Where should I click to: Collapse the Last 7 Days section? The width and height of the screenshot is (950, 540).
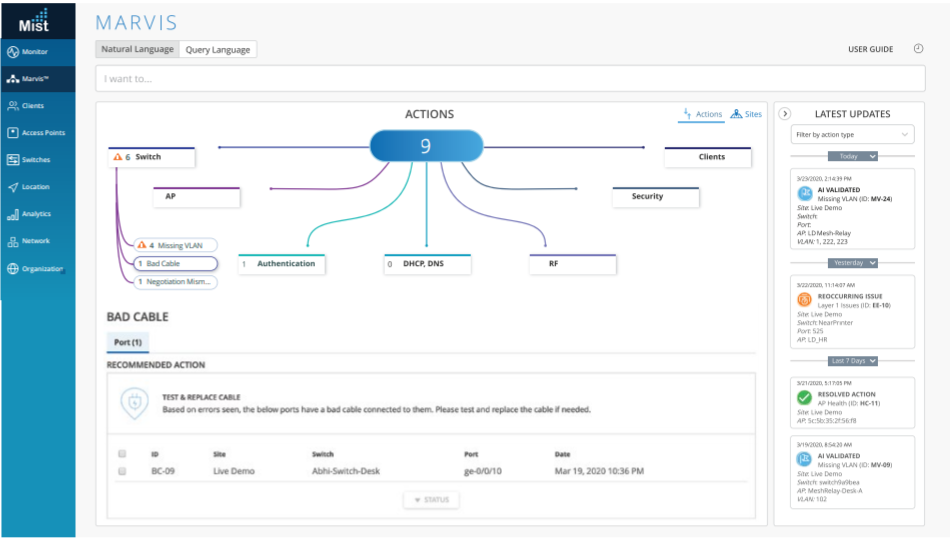coord(852,361)
